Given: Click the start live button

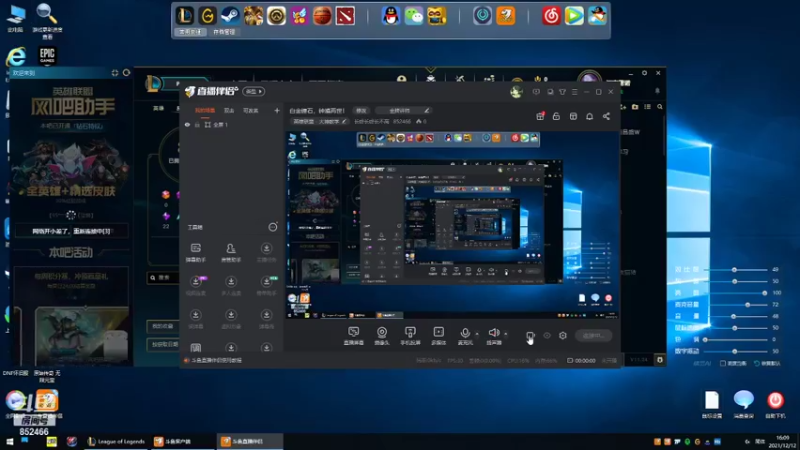Looking at the screenshot, I should (593, 335).
